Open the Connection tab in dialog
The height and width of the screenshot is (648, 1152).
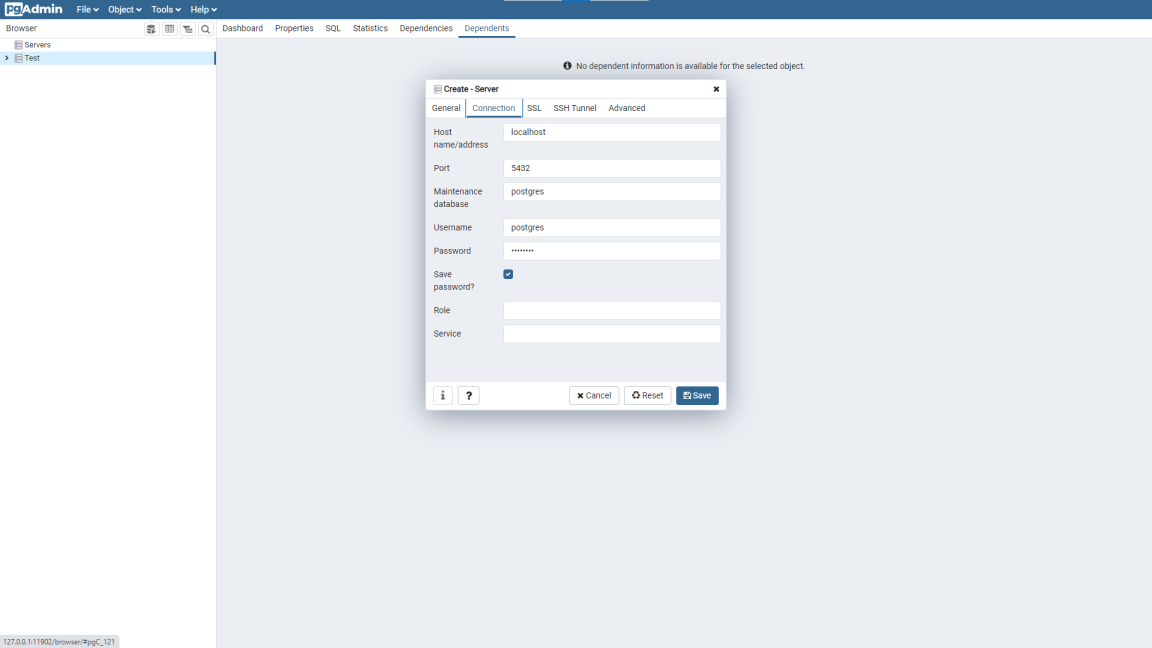pyautogui.click(x=494, y=108)
